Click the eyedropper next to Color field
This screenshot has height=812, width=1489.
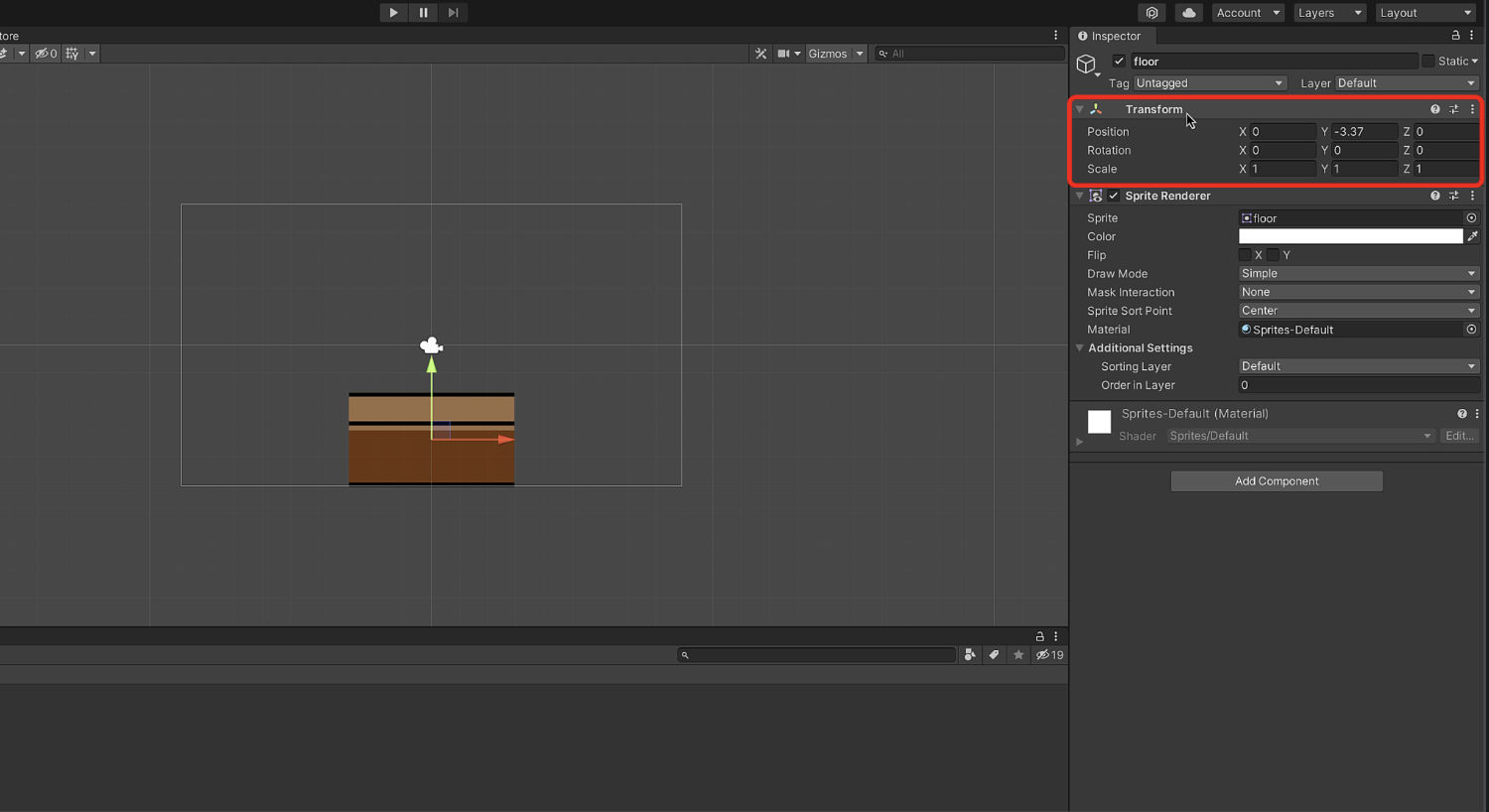pyautogui.click(x=1472, y=236)
